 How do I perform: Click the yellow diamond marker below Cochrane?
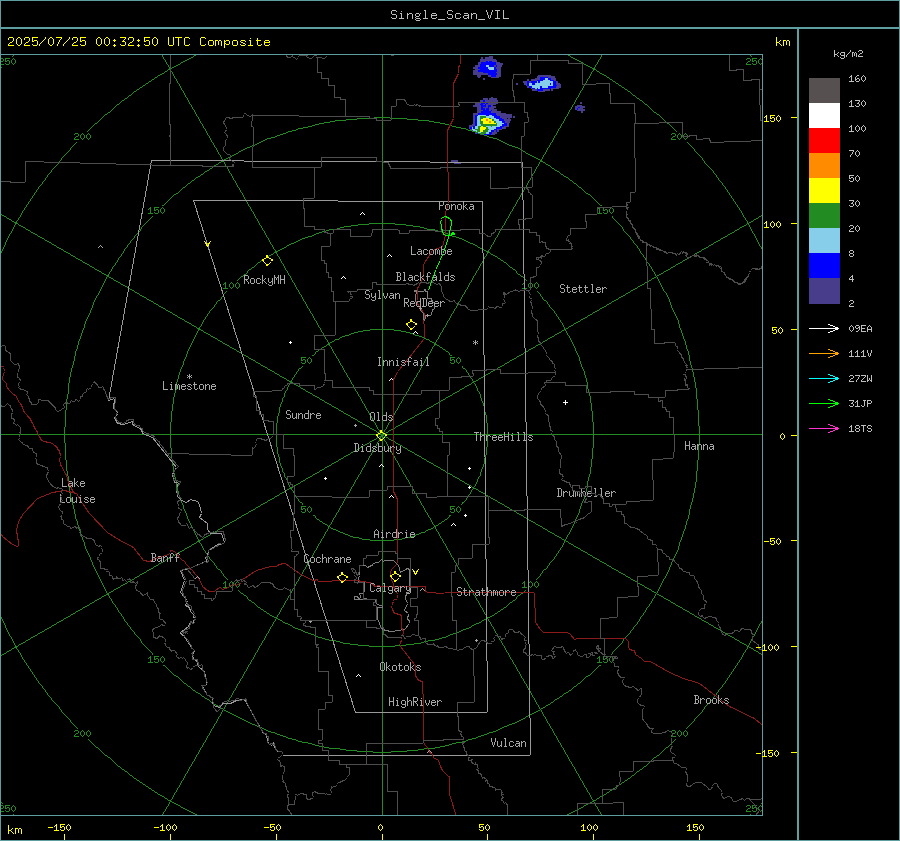(x=342, y=578)
